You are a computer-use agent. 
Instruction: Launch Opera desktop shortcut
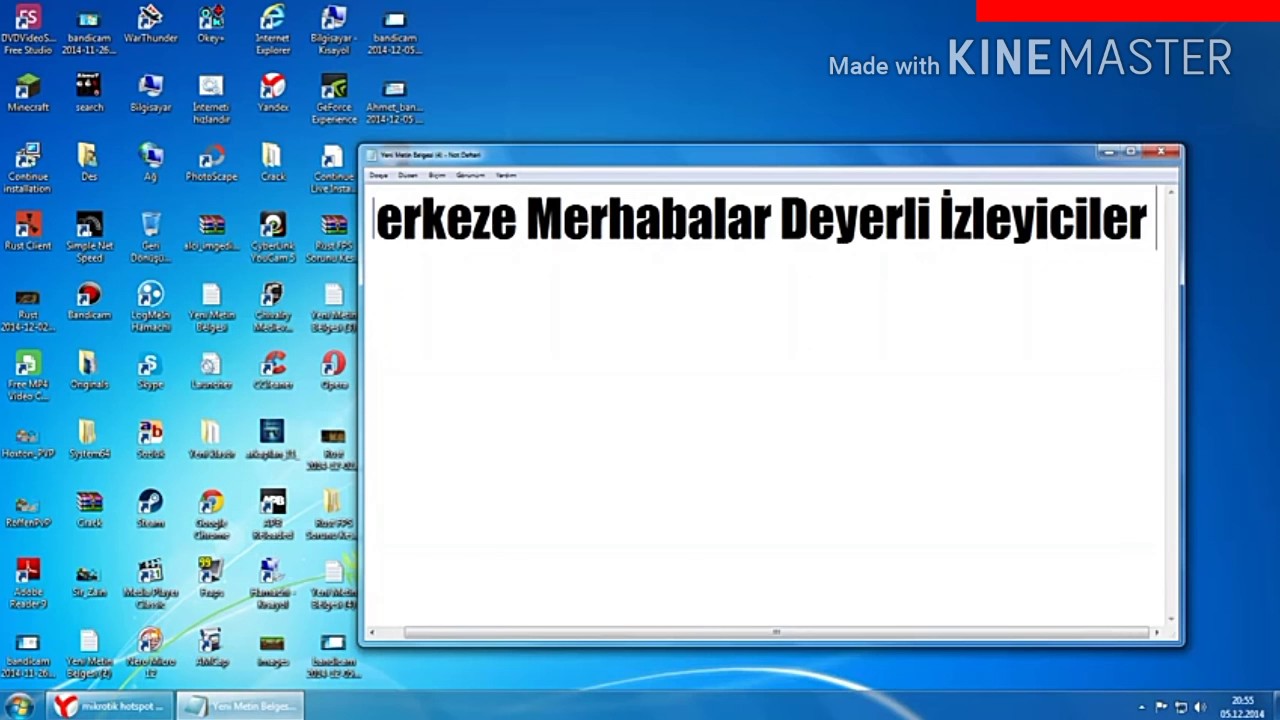pyautogui.click(x=333, y=369)
